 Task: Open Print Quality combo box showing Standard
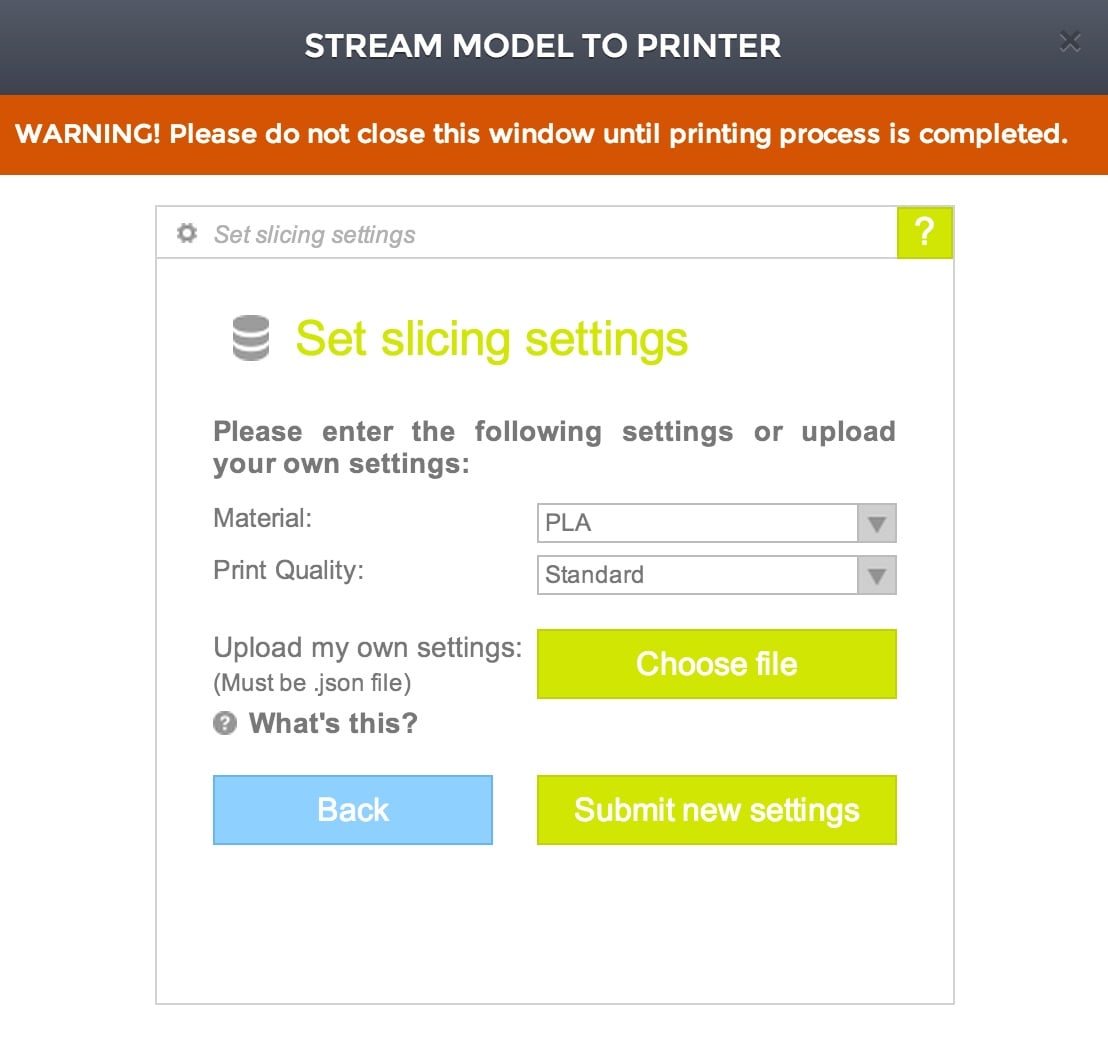tap(698, 575)
